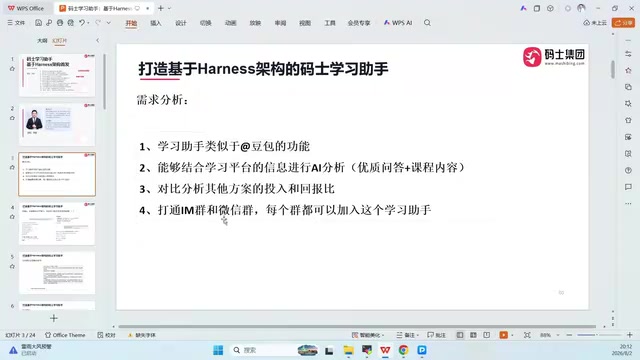Image resolution: width=640 pixels, height=360 pixels.
Task: Click the WPS AI icon in title bar
Action: click(x=523, y=8)
